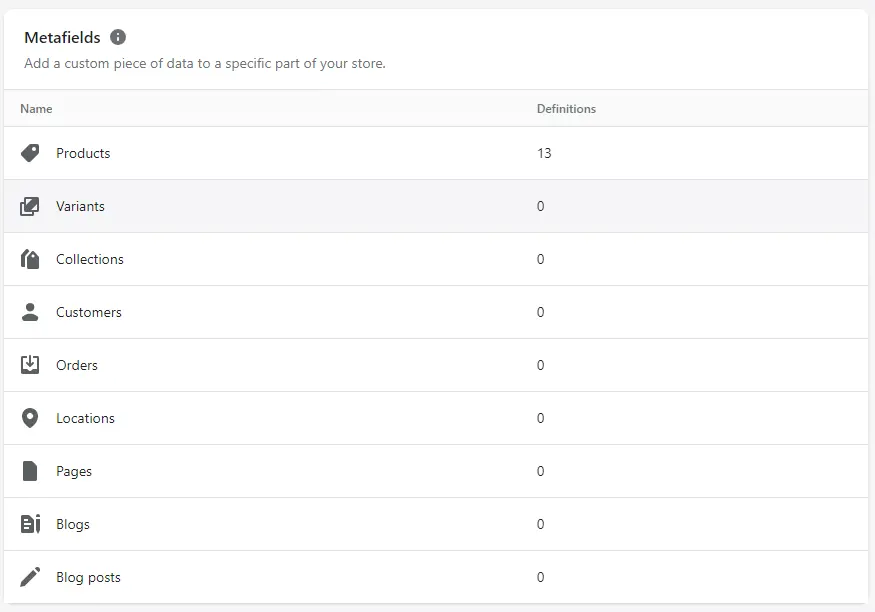The image size is (875, 612).
Task: Select the Blog posts label
Action: coord(88,577)
